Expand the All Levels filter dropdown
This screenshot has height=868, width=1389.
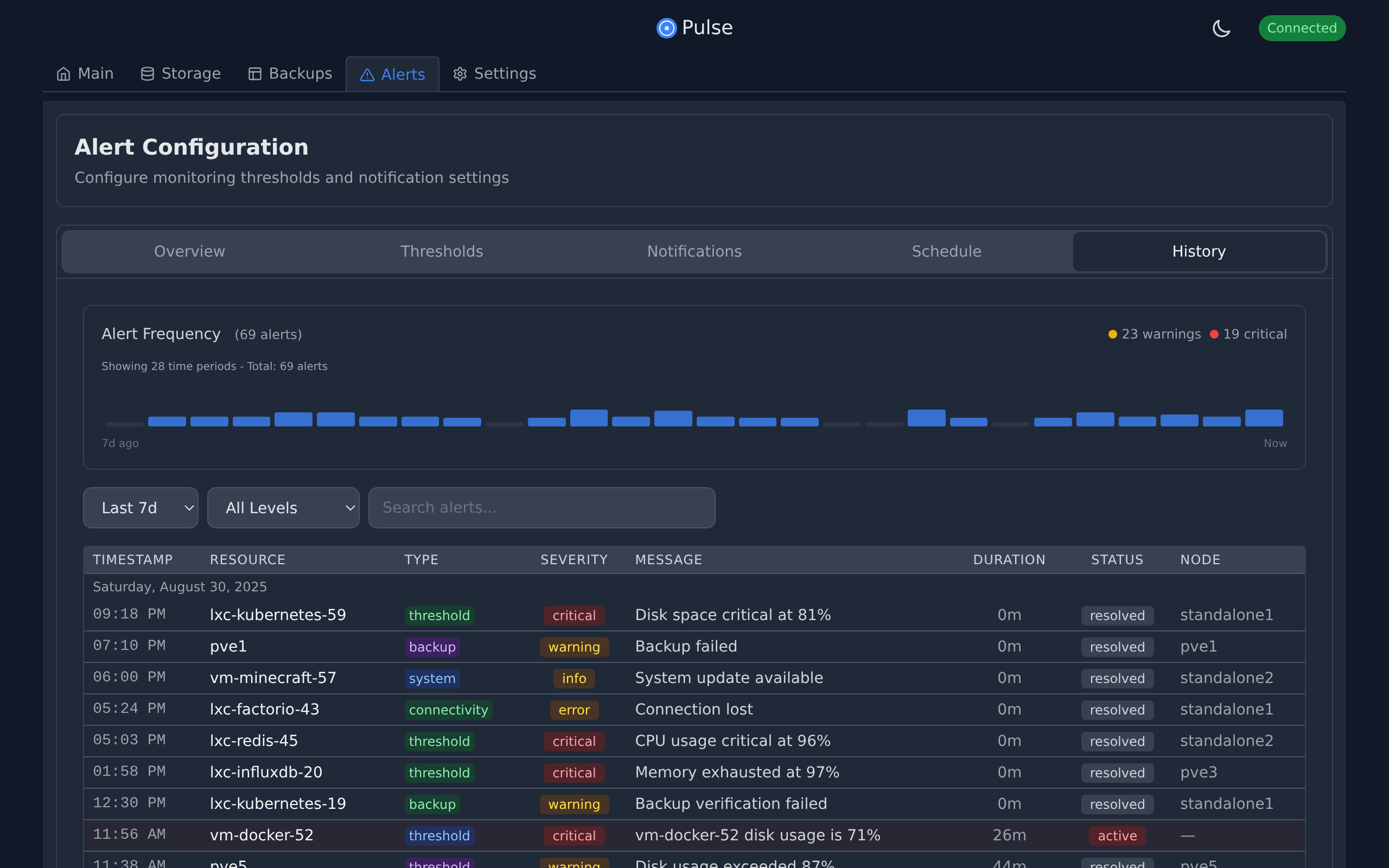tap(283, 507)
